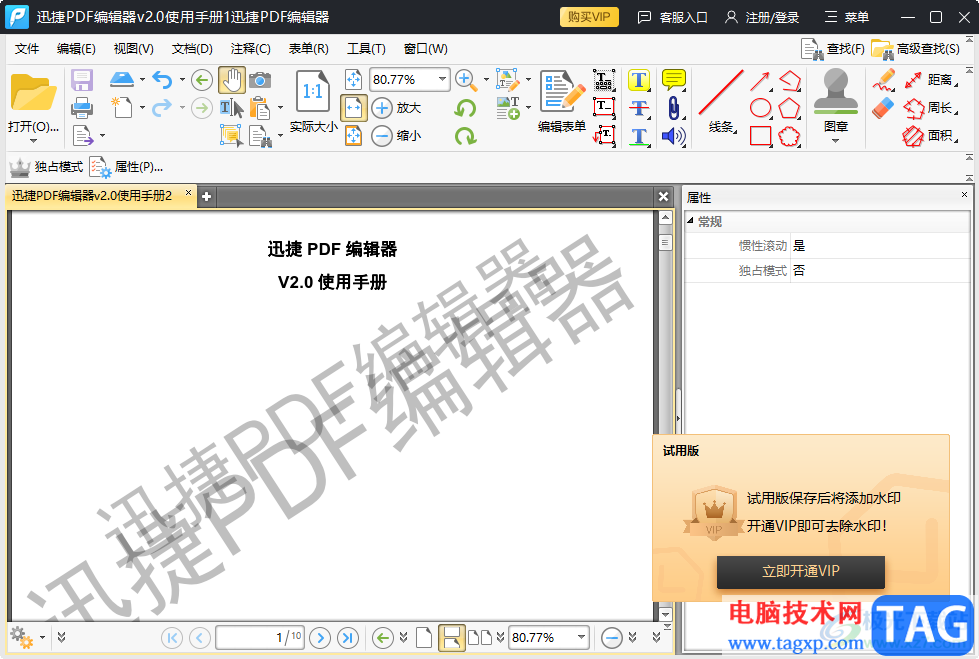Select the arrow drawing tool

pyautogui.click(x=760, y=81)
